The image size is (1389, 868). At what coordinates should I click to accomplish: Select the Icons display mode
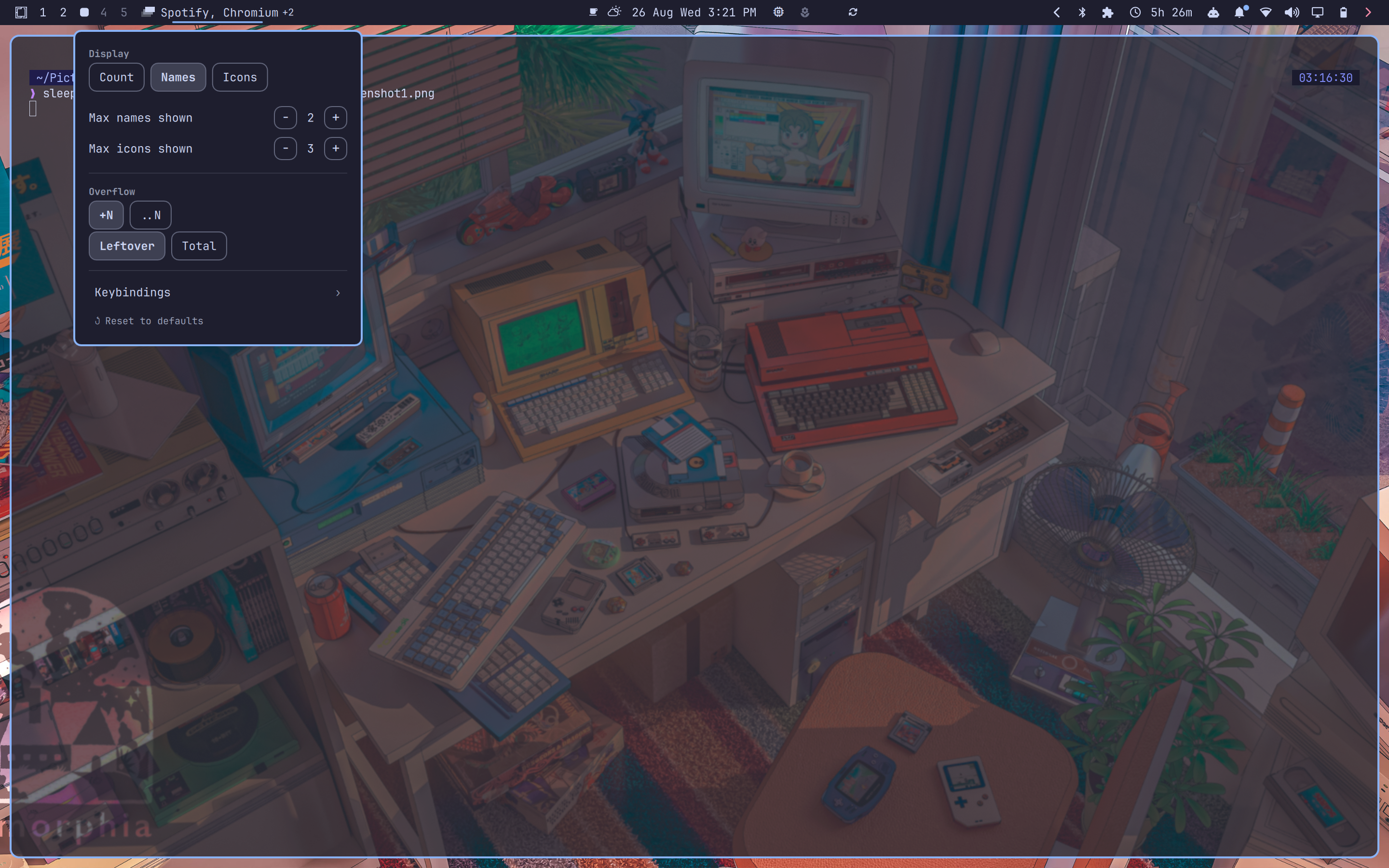click(x=240, y=77)
